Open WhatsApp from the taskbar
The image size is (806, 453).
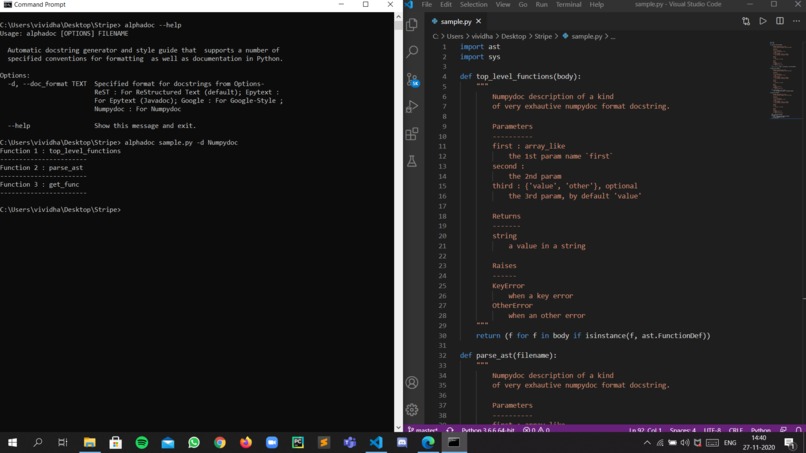[194, 442]
